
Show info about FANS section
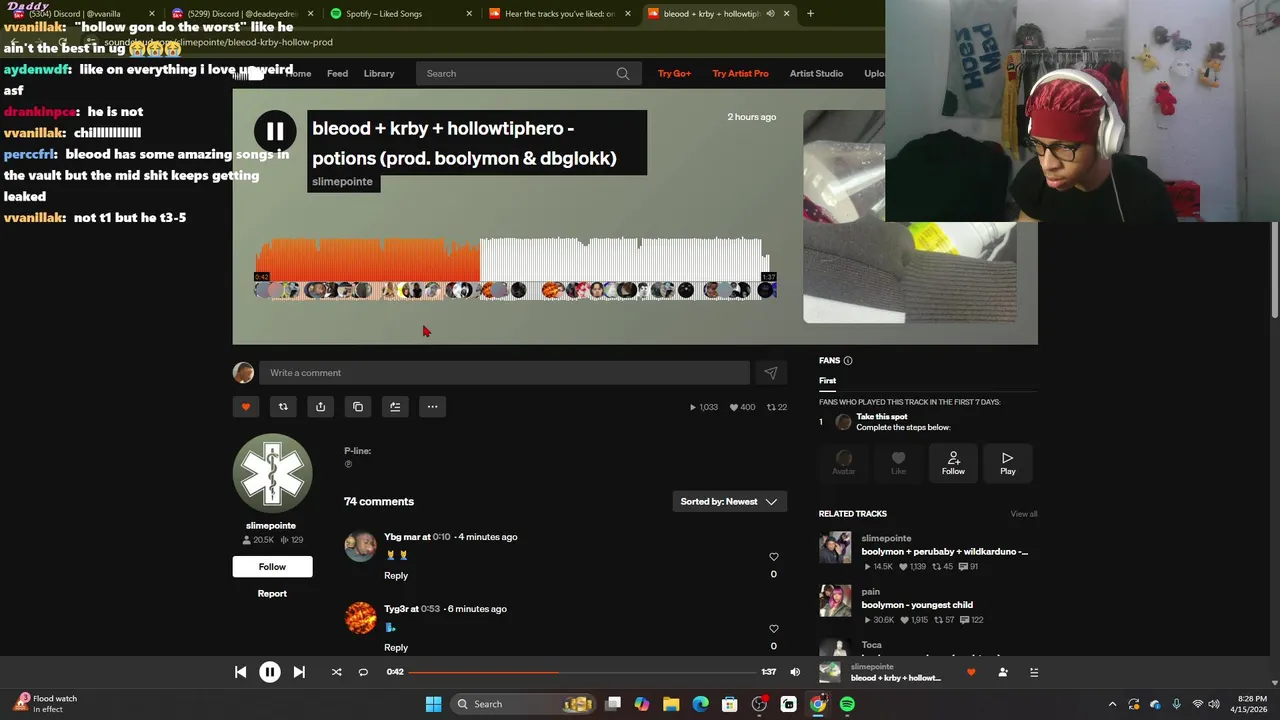tap(848, 361)
